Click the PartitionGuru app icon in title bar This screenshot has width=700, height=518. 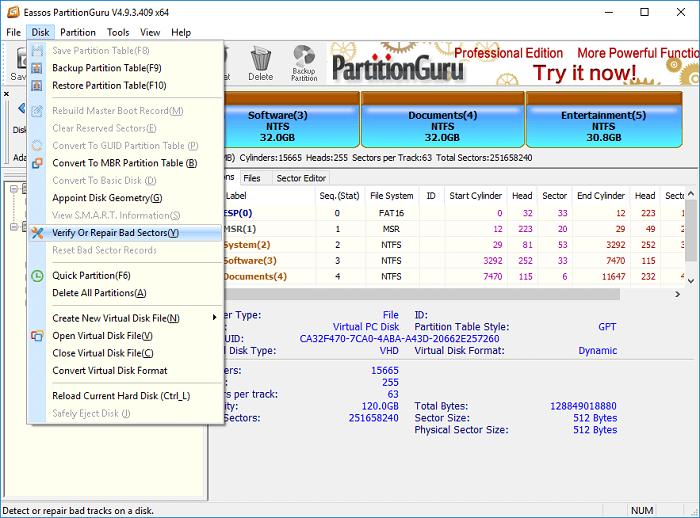13,12
